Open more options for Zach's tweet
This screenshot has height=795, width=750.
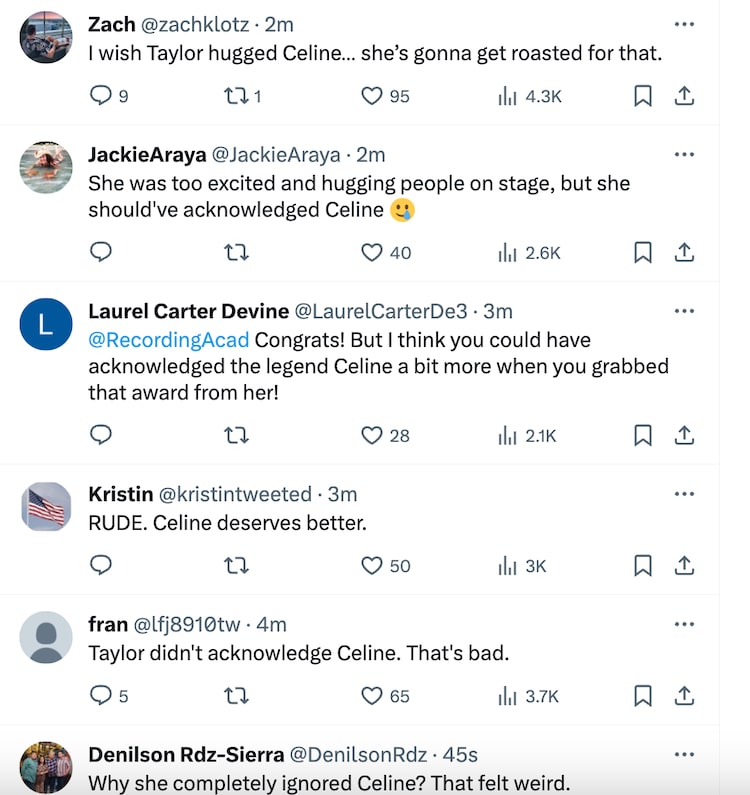click(684, 24)
